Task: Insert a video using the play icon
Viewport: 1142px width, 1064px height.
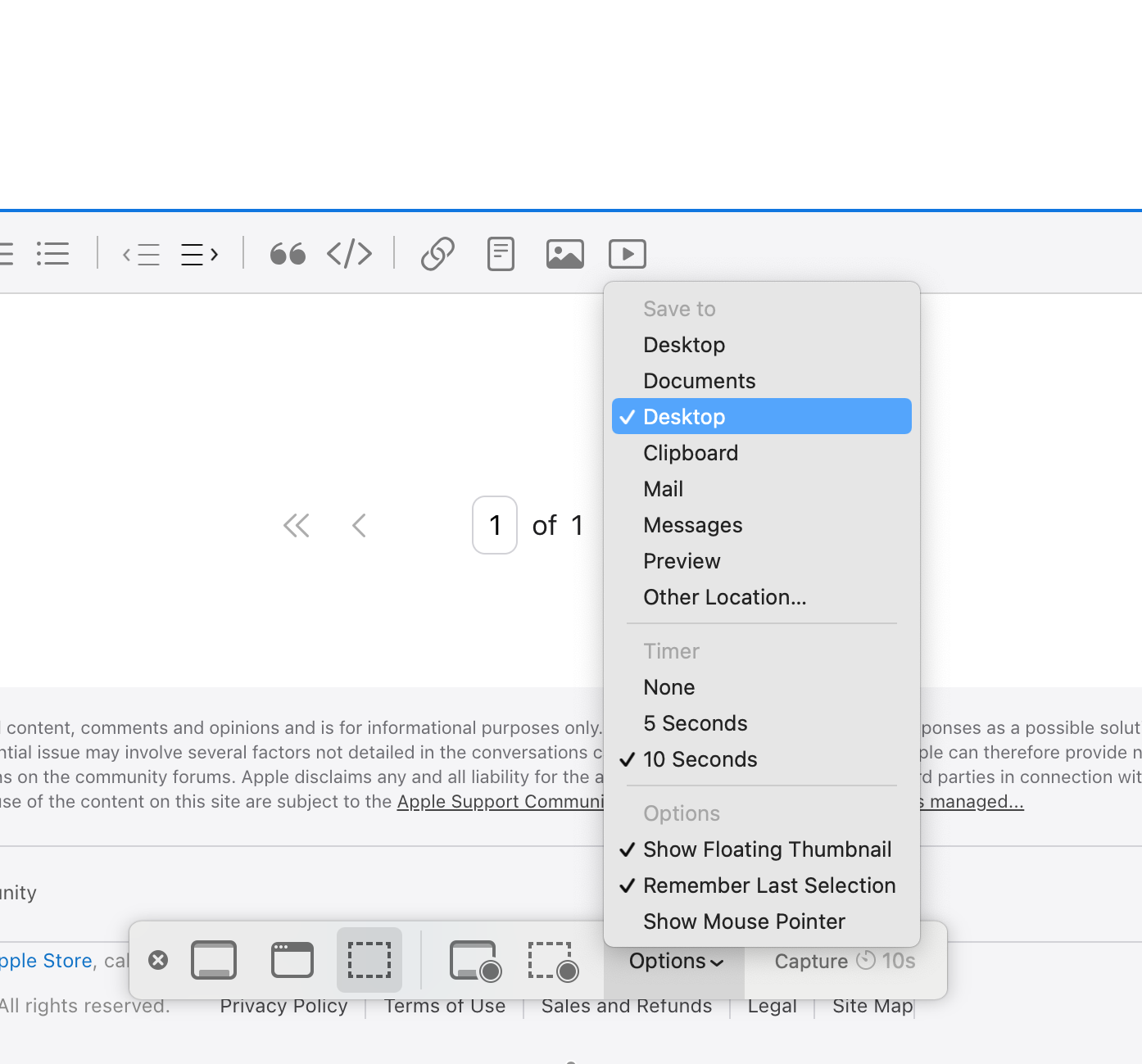Action: pyautogui.click(x=628, y=254)
